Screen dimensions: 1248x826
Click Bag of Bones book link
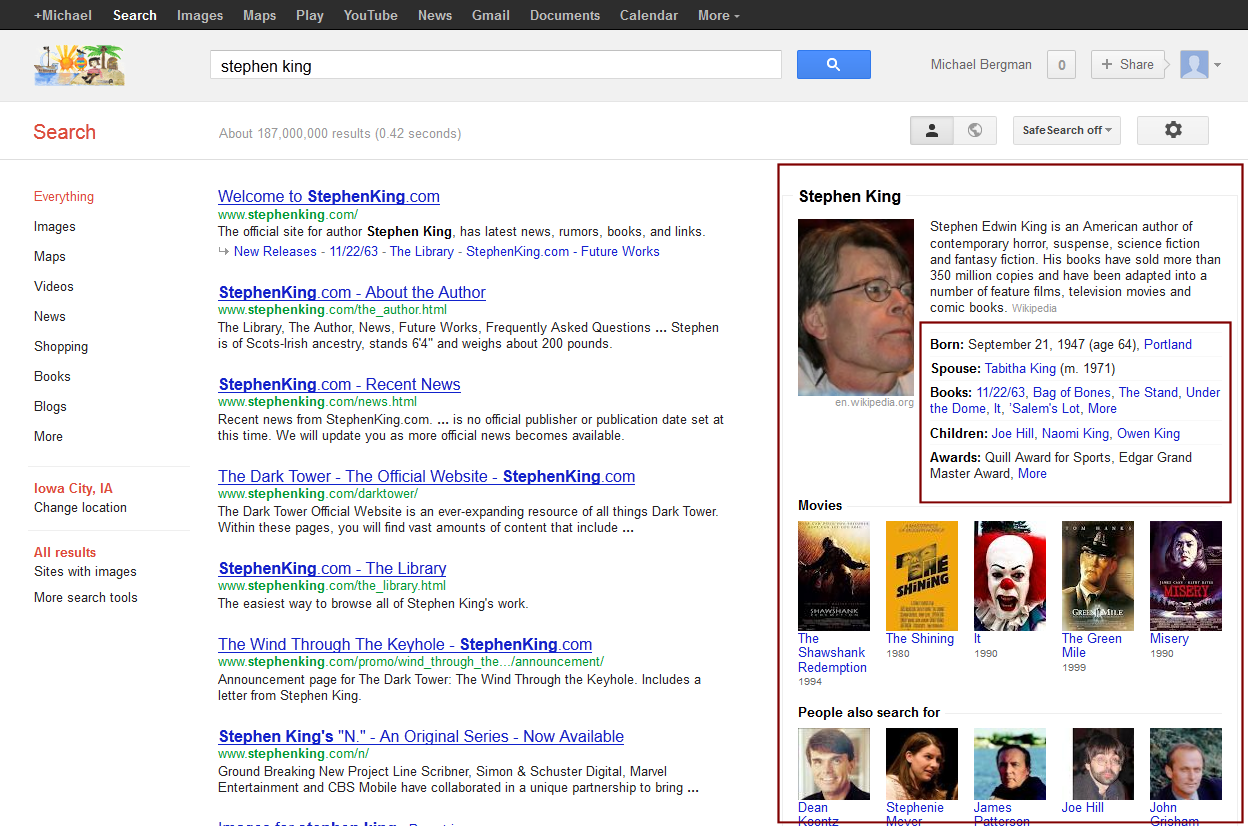click(x=1072, y=393)
